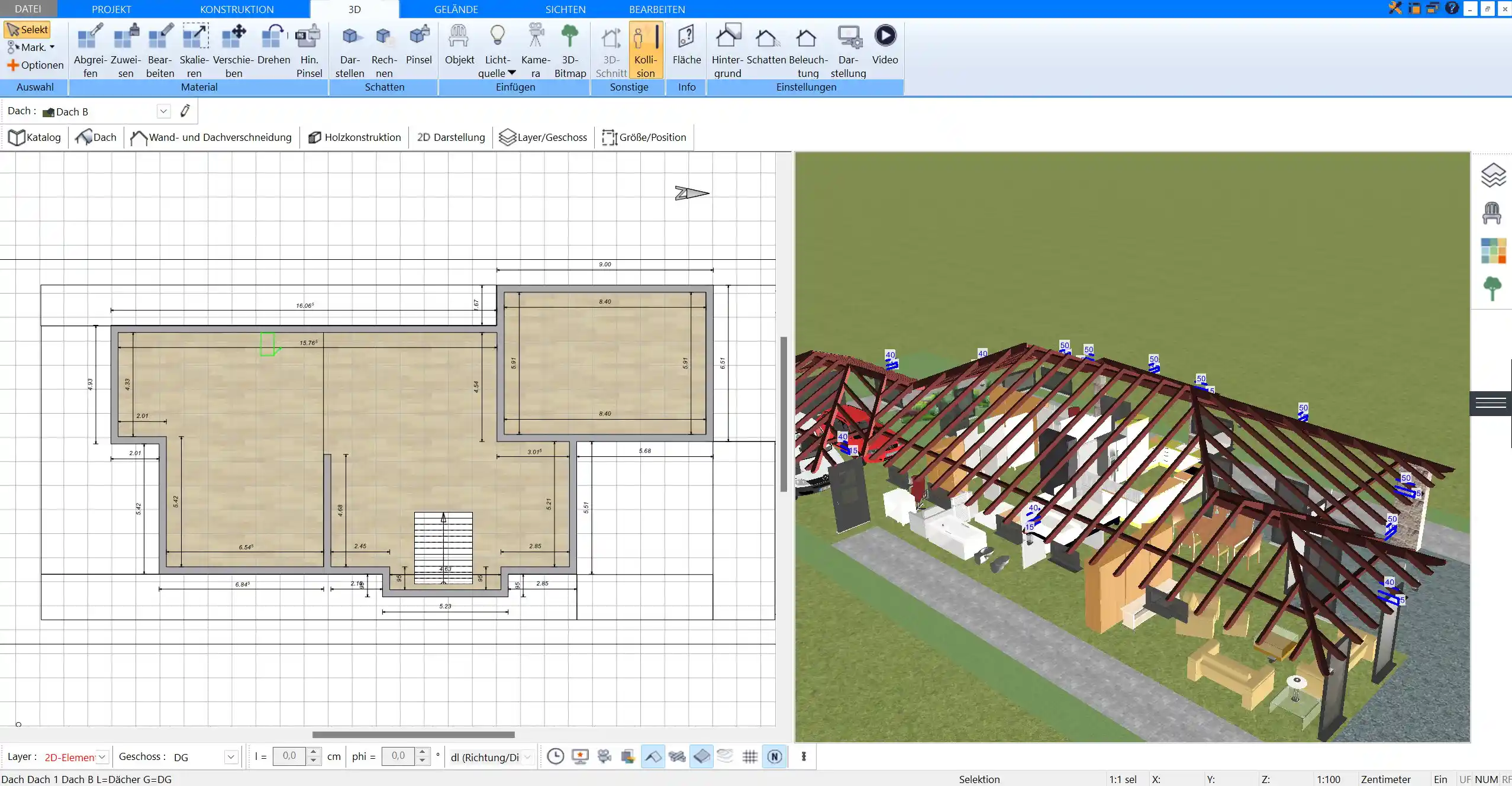The height and width of the screenshot is (786, 1512).
Task: Click the Layer/Geschoss button
Action: tap(543, 137)
